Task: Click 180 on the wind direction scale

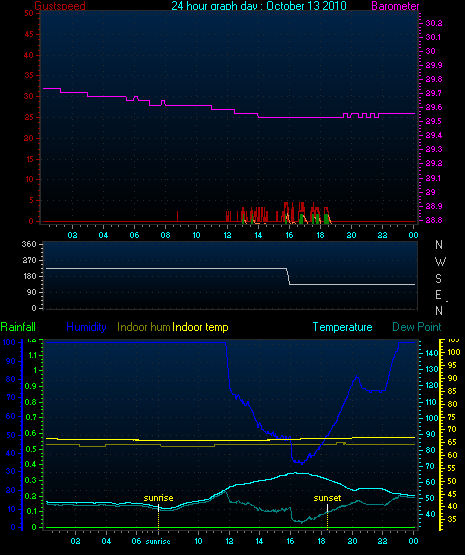Action: 29,276
